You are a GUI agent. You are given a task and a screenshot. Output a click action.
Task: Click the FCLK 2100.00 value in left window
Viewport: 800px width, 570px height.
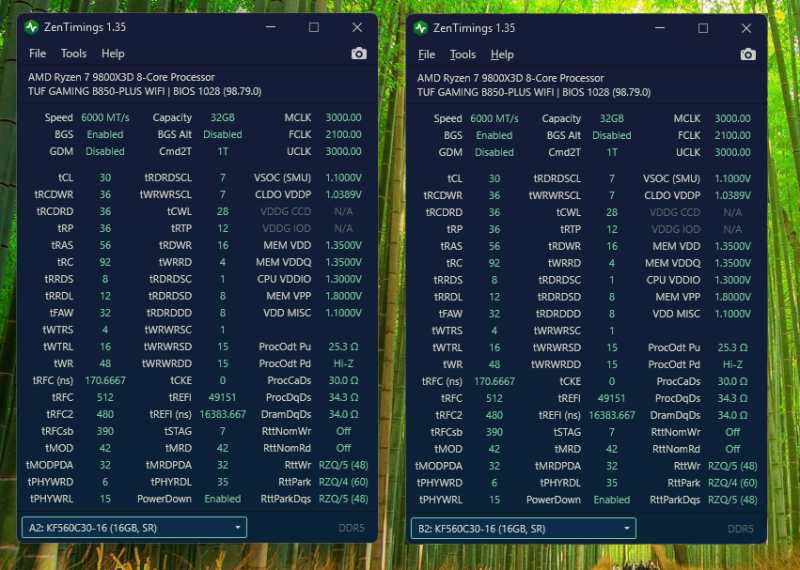click(x=343, y=135)
